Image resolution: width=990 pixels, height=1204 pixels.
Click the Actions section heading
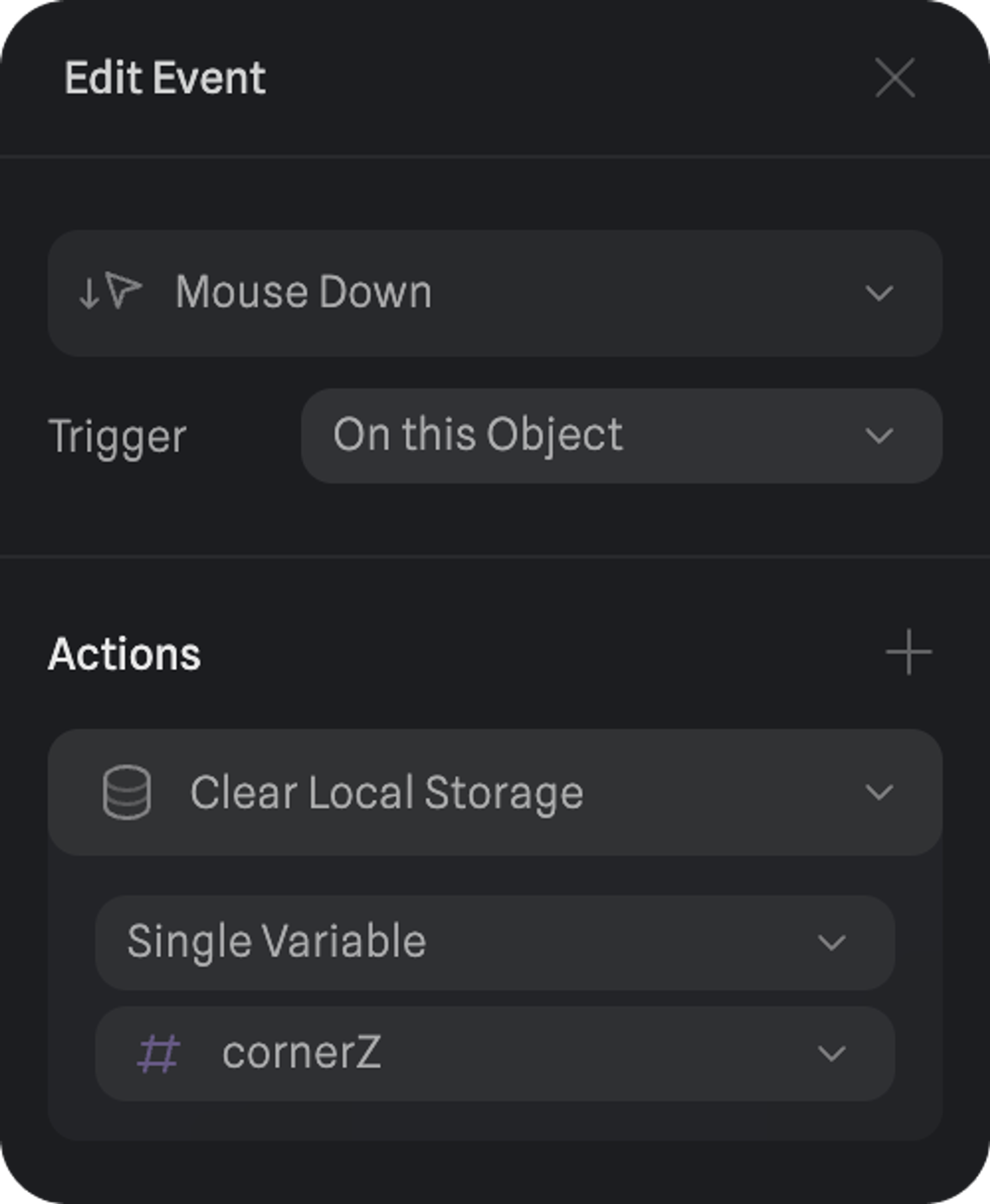pos(124,653)
